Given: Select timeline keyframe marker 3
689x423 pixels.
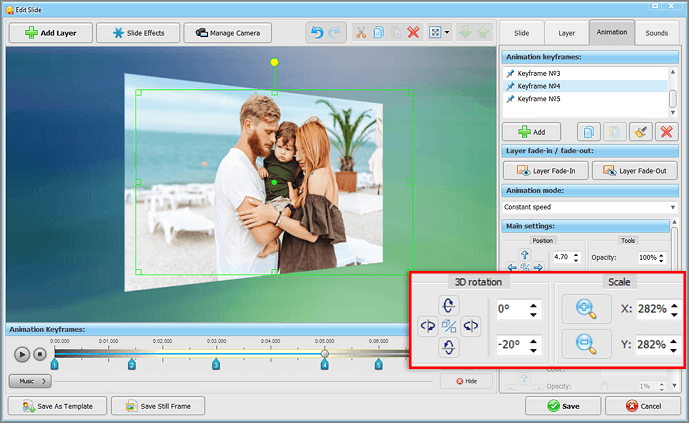Looking at the screenshot, I should pos(216,364).
